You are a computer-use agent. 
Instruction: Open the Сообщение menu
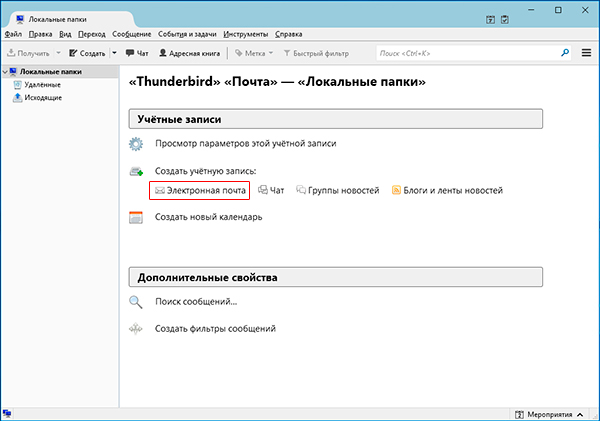click(132, 34)
